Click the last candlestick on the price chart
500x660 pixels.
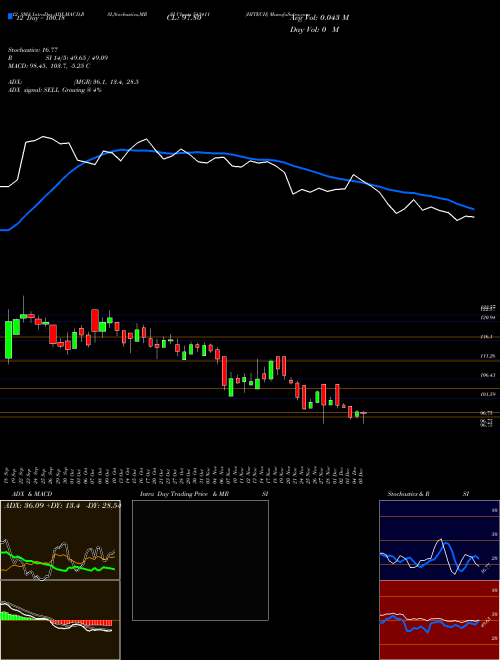[x=364, y=413]
